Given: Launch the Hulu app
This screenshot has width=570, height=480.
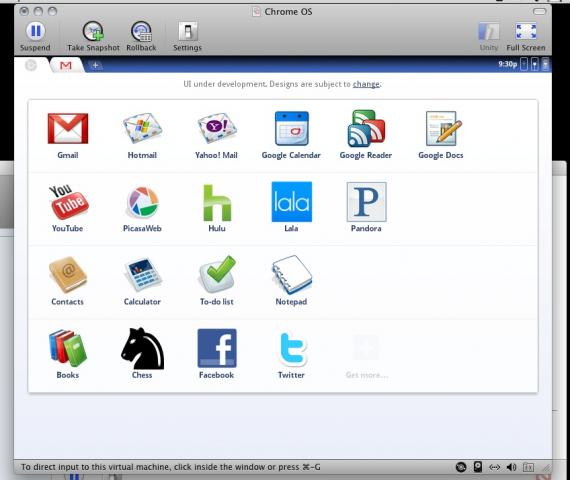Looking at the screenshot, I should [x=217, y=203].
